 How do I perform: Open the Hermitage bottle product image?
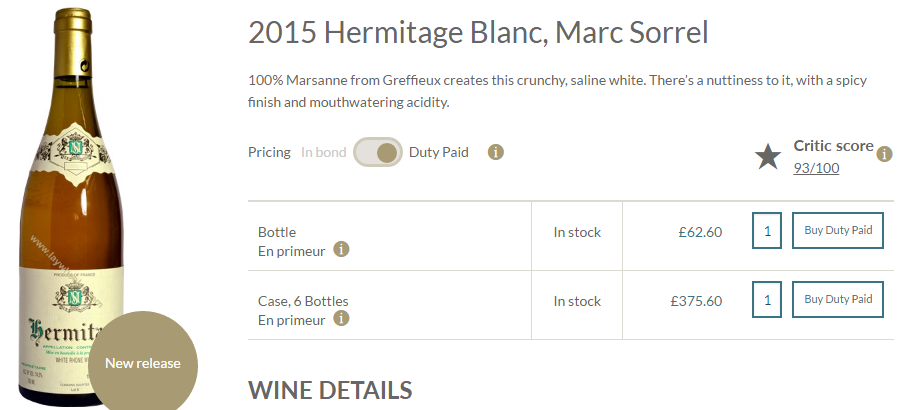[x=72, y=206]
